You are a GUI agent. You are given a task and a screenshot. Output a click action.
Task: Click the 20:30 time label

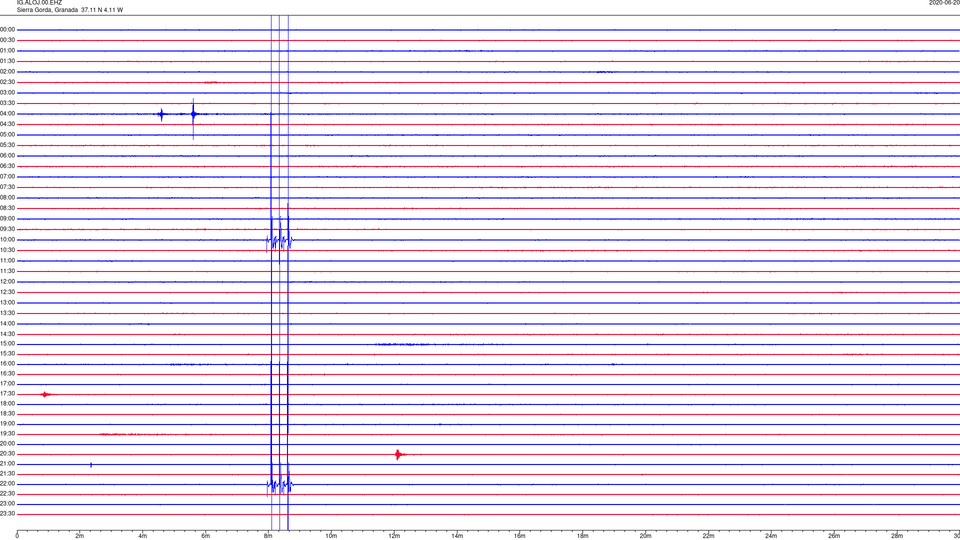[x=8, y=454]
